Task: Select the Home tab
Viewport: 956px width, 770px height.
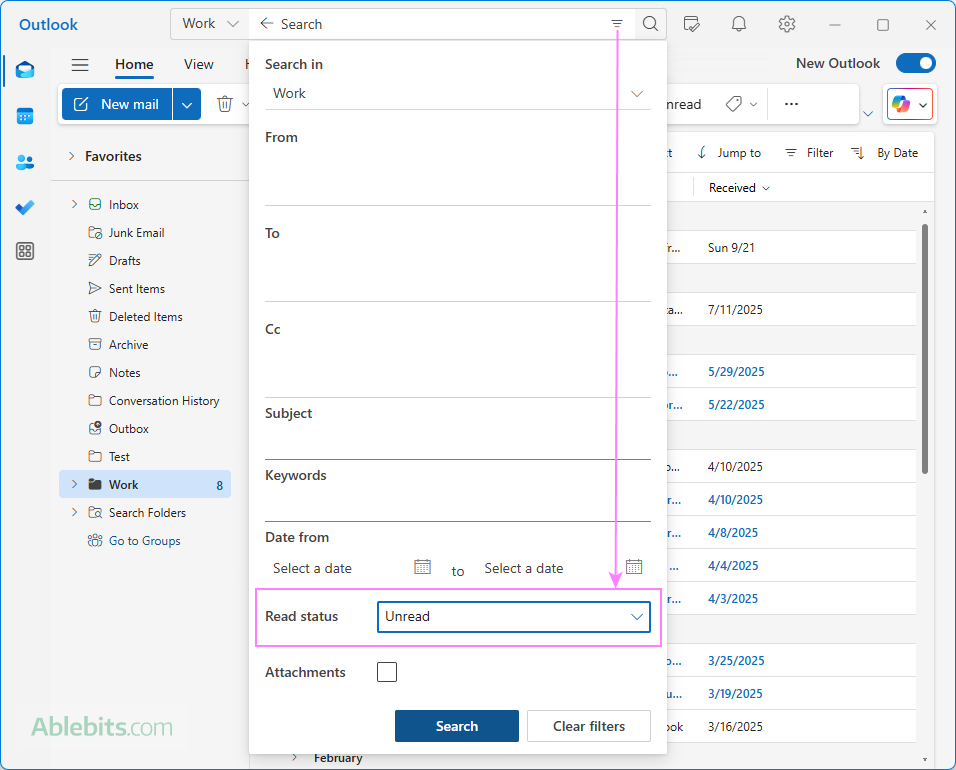Action: pyautogui.click(x=134, y=64)
